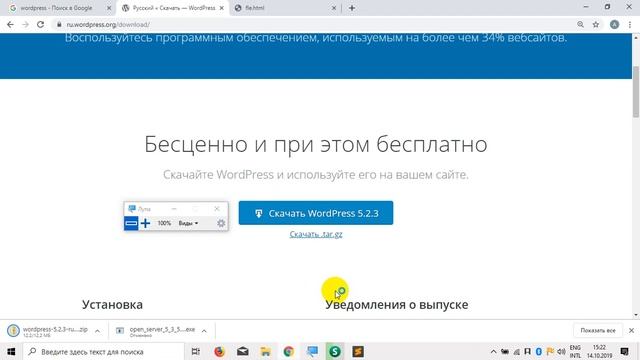This screenshot has height=360, width=640.
Task: Close the Google search tab
Action: click(109, 8)
